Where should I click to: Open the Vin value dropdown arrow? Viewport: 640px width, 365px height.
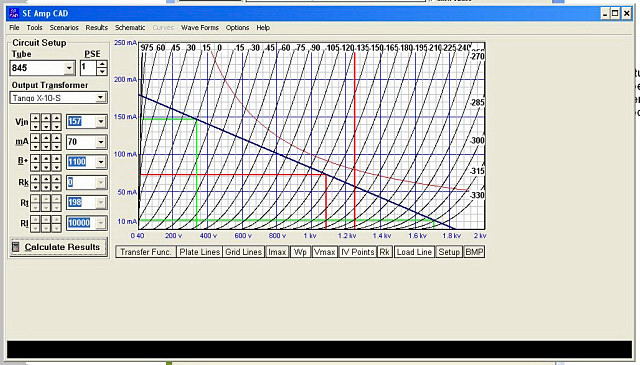tap(101, 122)
